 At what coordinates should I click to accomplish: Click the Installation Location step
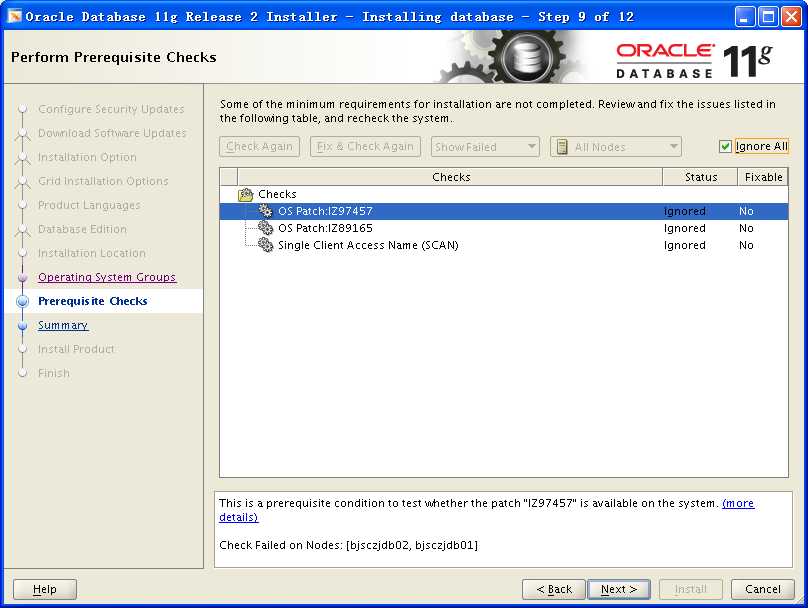pos(92,254)
